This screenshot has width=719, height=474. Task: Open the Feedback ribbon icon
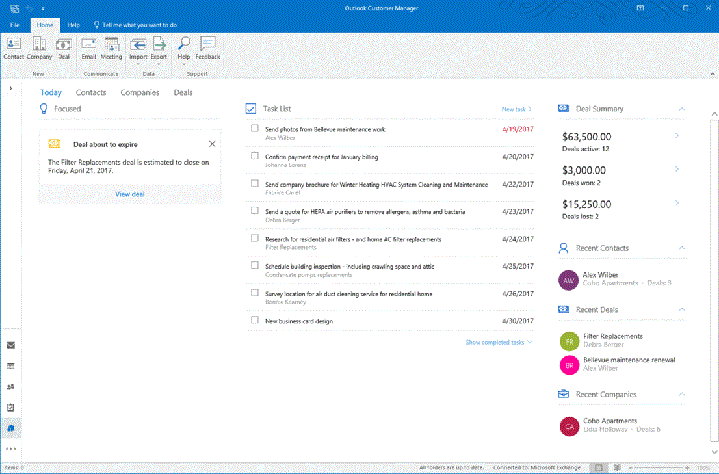pos(208,44)
